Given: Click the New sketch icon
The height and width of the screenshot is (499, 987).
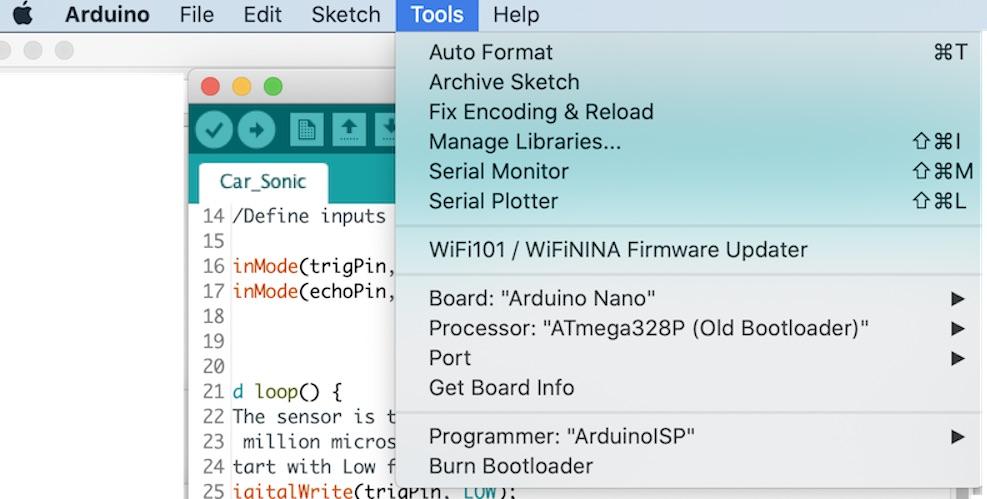Looking at the screenshot, I should click(x=307, y=130).
